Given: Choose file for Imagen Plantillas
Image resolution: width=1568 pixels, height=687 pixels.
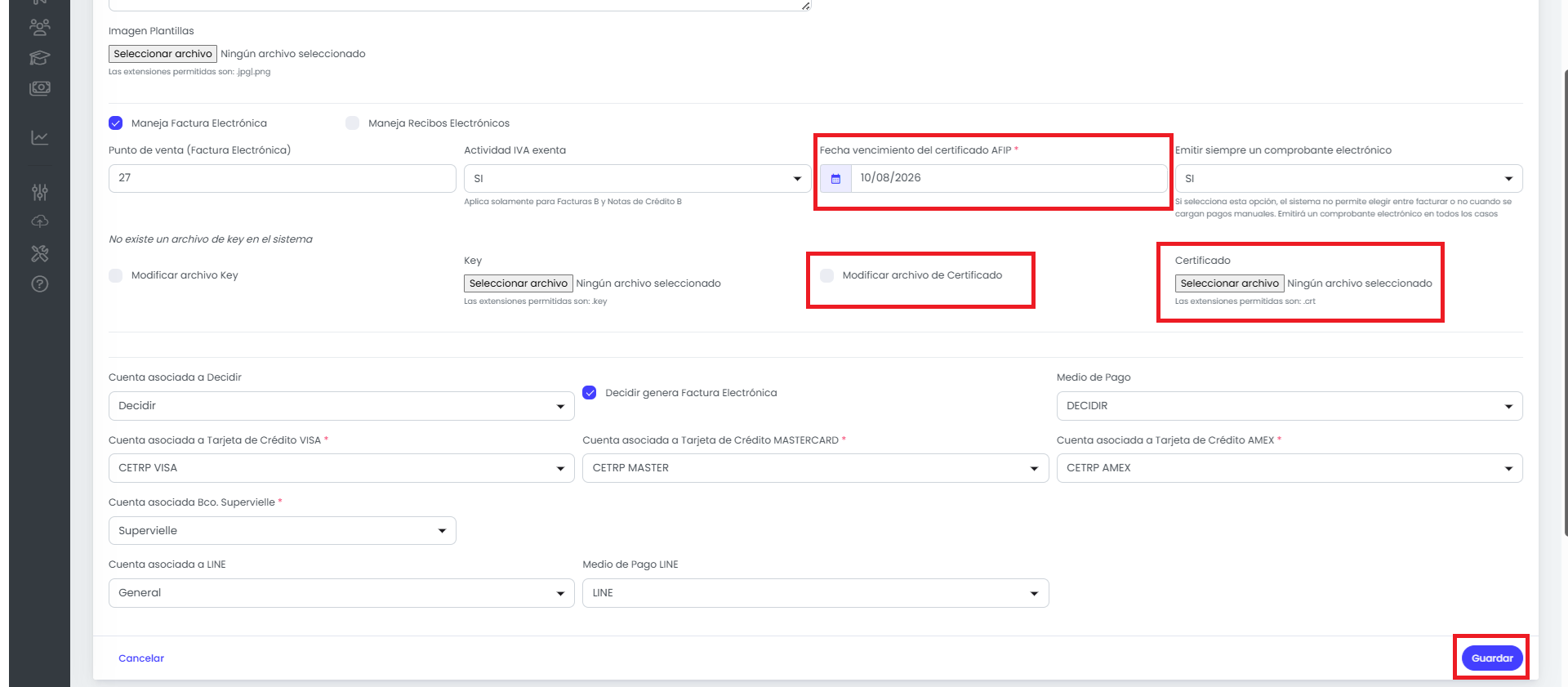Looking at the screenshot, I should pos(163,54).
